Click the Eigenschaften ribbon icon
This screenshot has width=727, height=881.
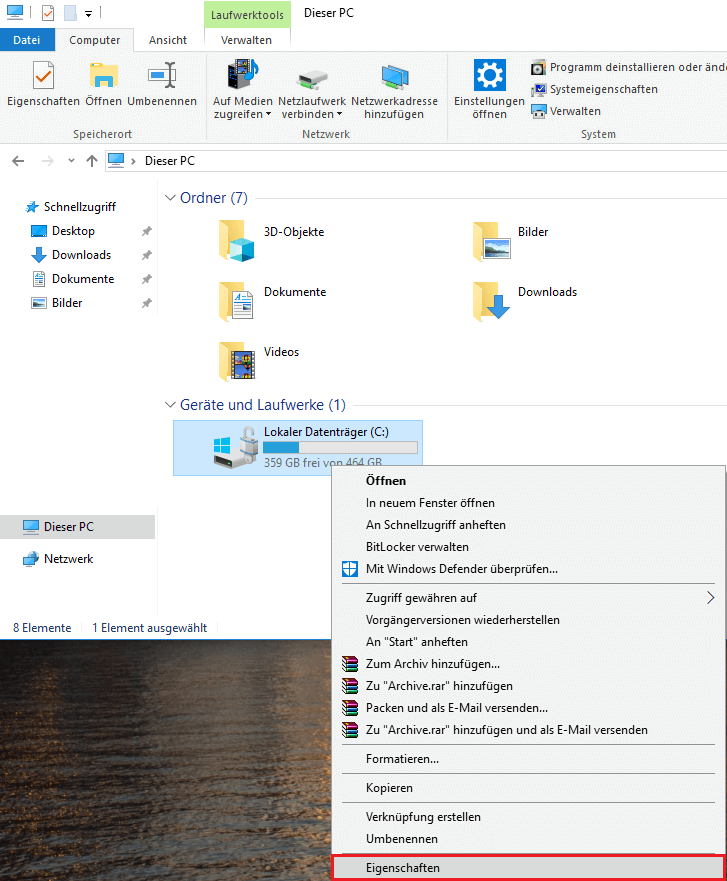coord(43,75)
